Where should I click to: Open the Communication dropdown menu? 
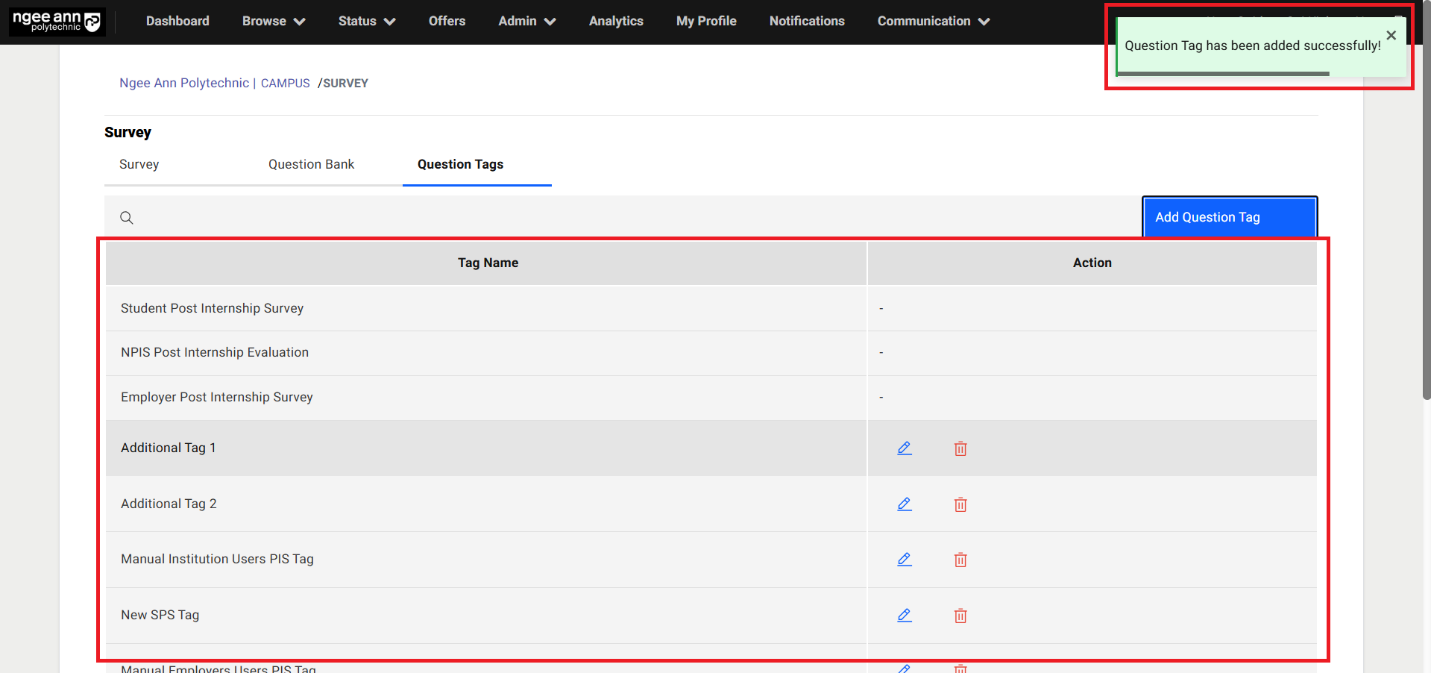(933, 21)
